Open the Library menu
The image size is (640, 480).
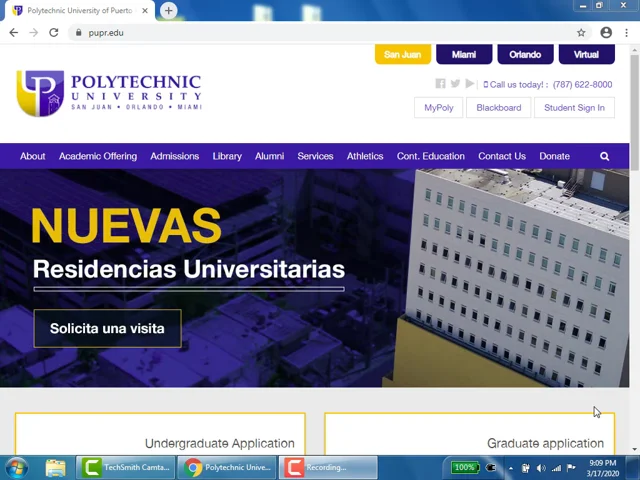(227, 156)
